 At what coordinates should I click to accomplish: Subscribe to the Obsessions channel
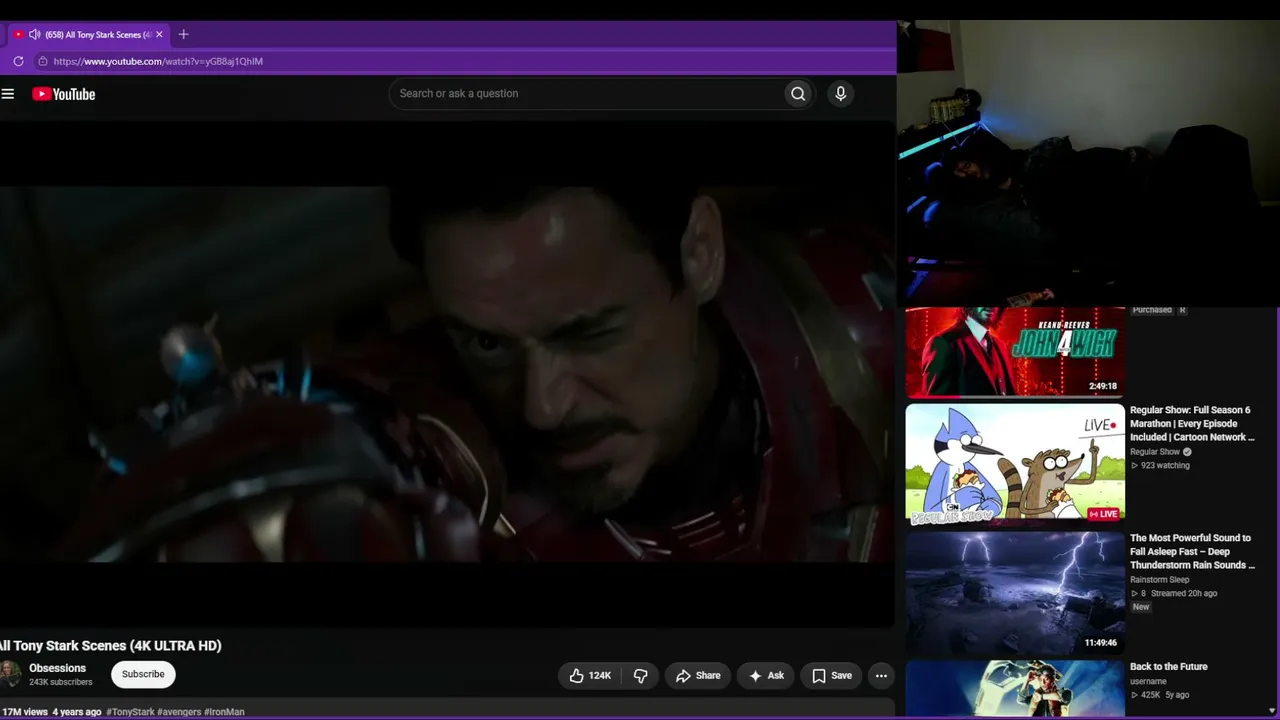click(x=143, y=675)
